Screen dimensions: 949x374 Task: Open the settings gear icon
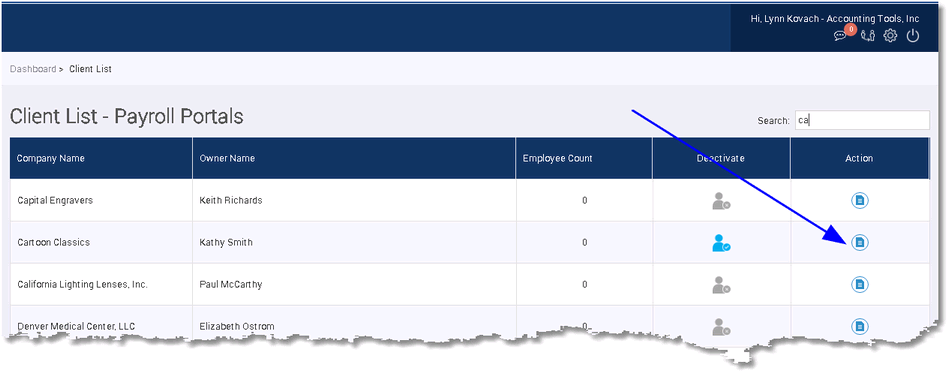(890, 36)
